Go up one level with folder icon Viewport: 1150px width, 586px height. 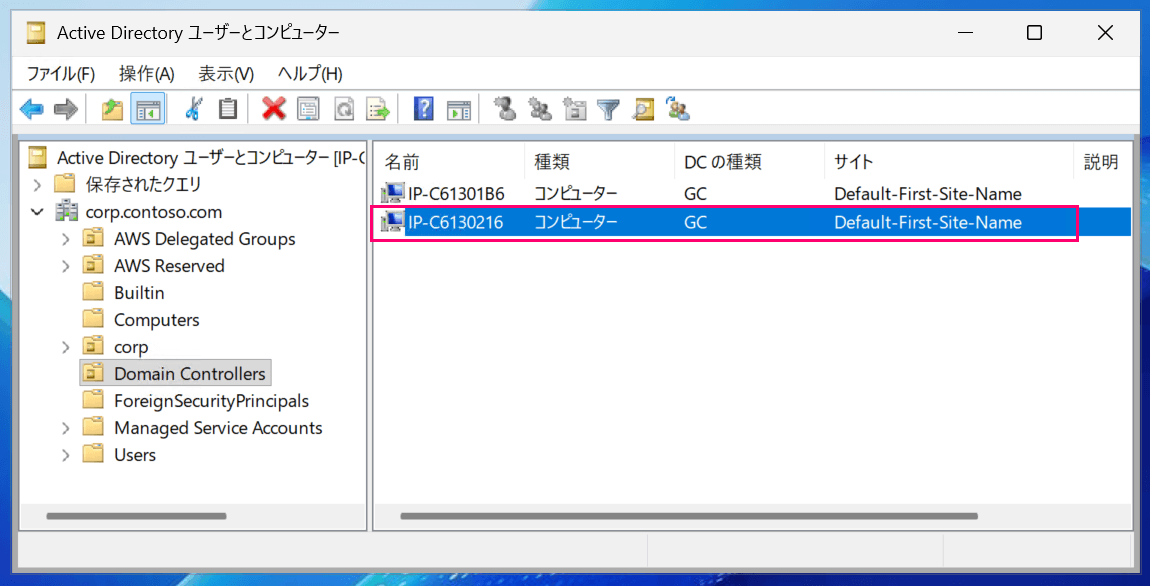point(111,110)
